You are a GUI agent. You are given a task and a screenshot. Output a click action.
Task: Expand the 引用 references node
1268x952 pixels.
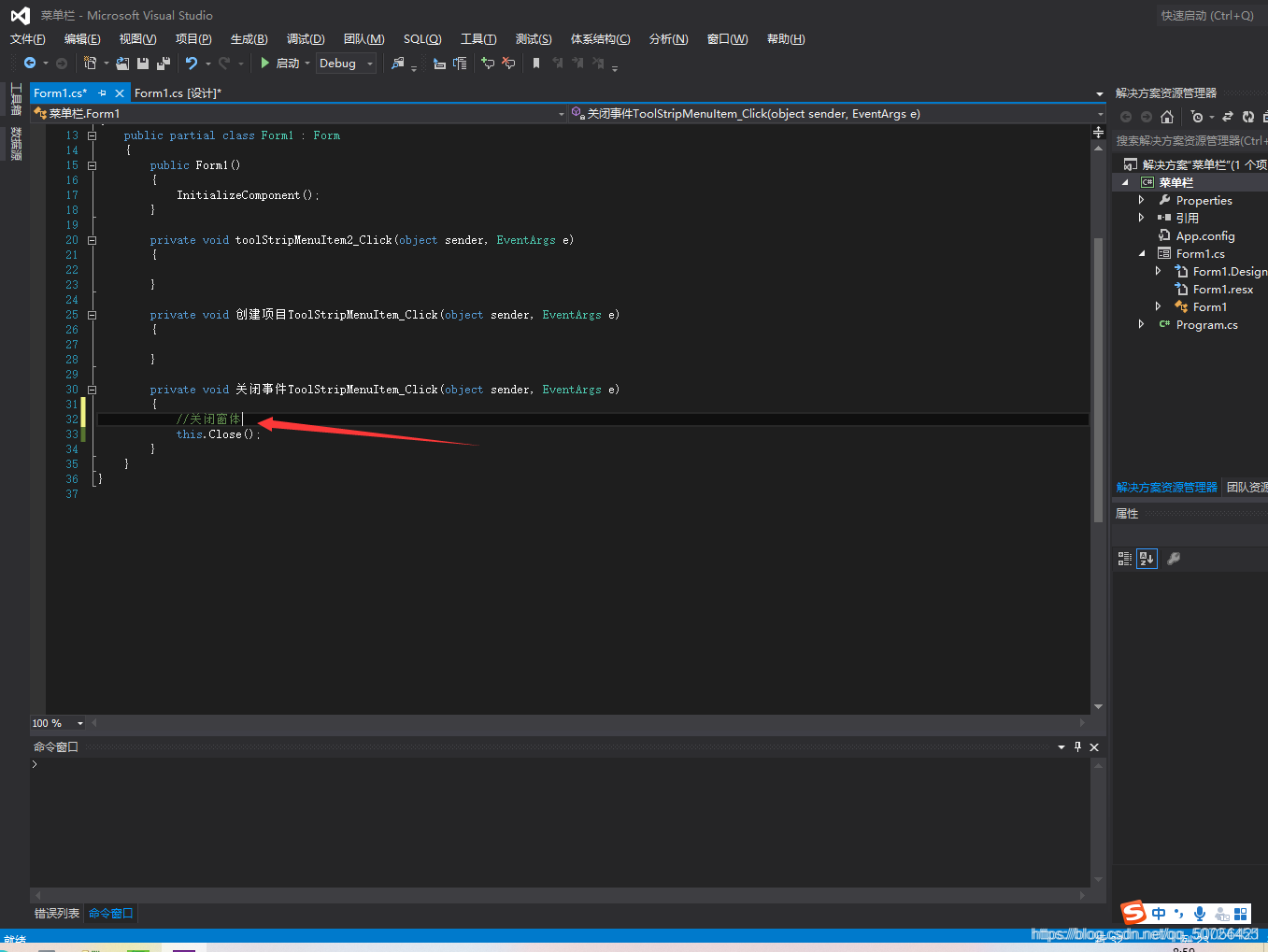[x=1142, y=218]
